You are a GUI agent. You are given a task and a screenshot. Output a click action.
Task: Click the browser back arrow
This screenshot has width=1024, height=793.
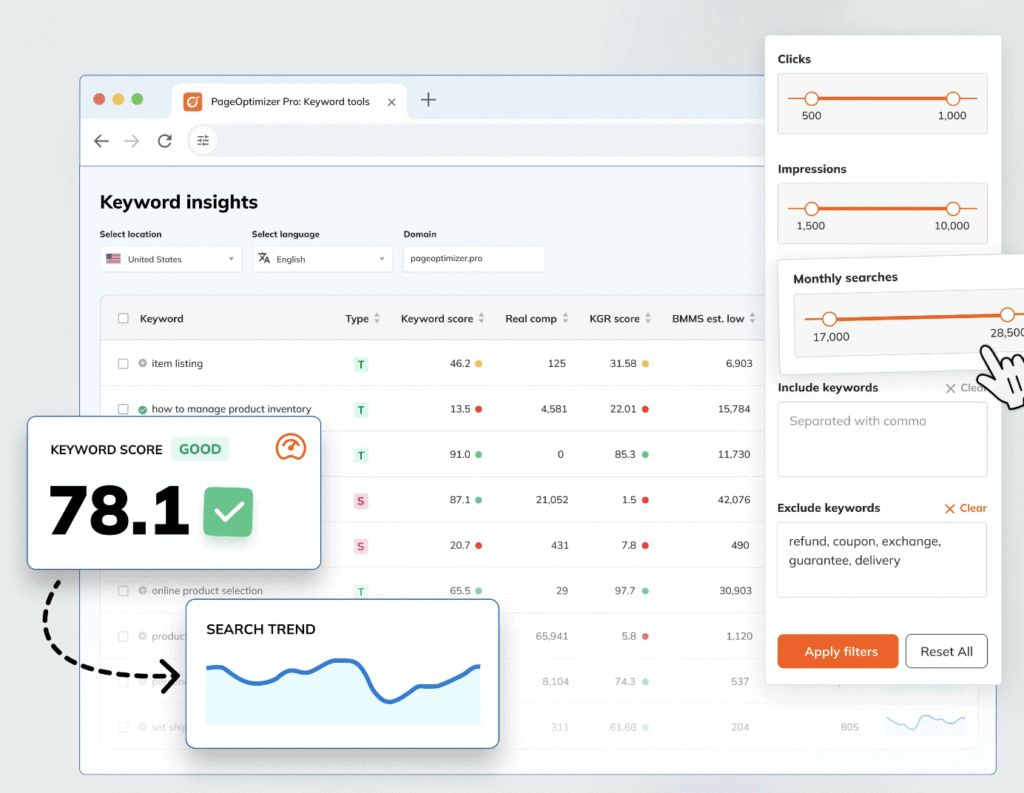101,141
